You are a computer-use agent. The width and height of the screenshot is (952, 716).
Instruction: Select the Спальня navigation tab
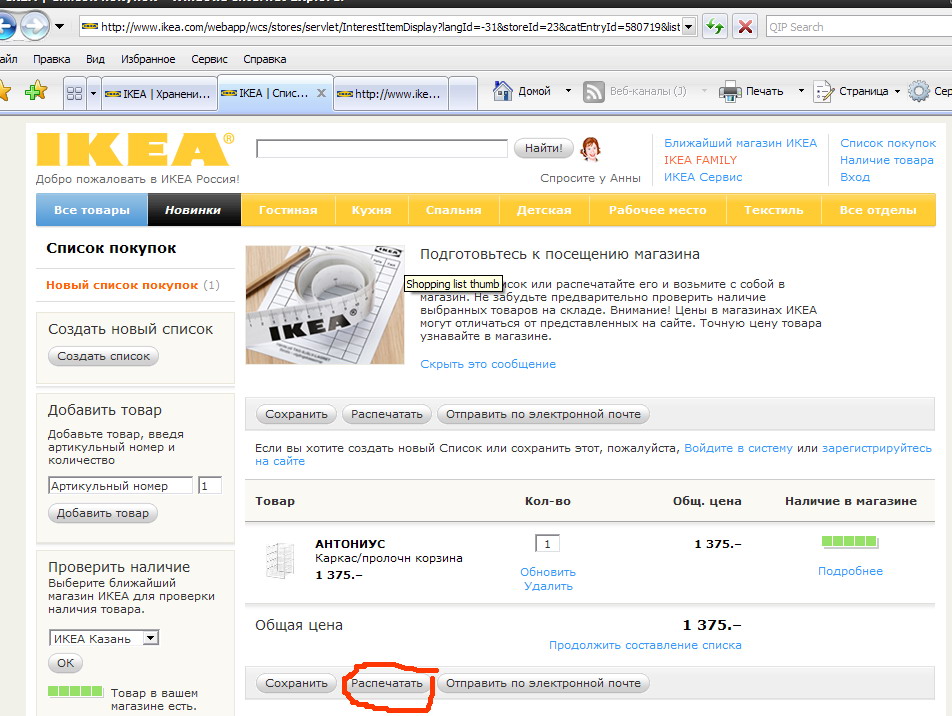click(x=454, y=210)
